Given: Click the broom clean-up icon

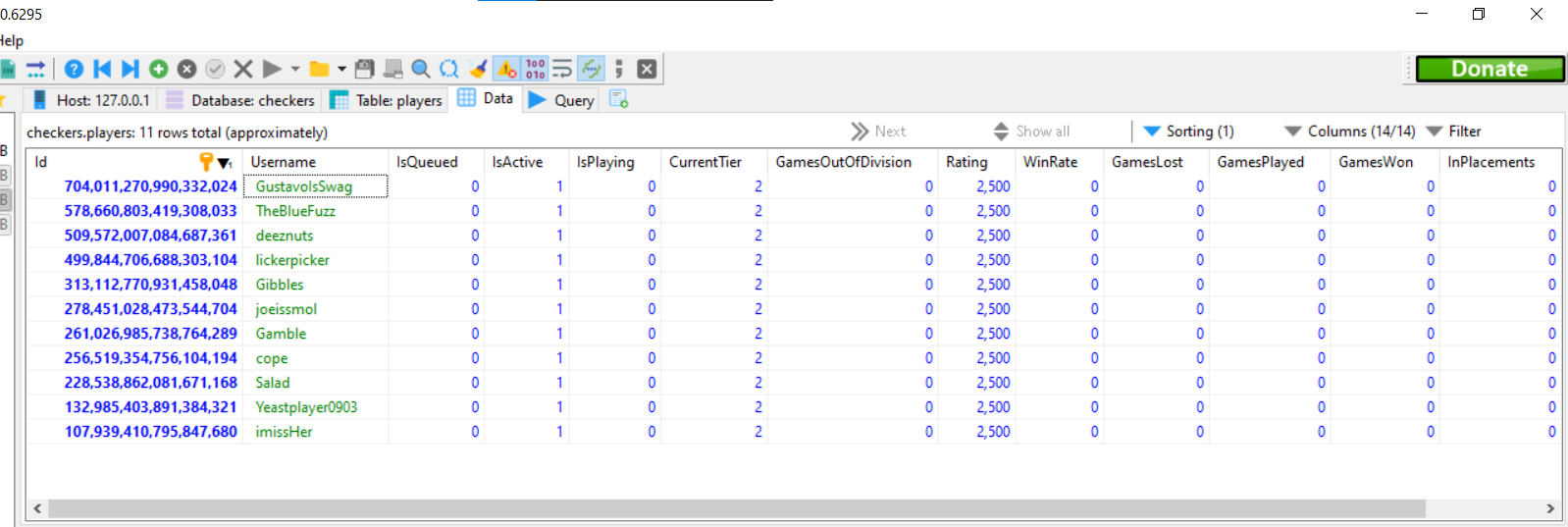Looking at the screenshot, I should (478, 69).
